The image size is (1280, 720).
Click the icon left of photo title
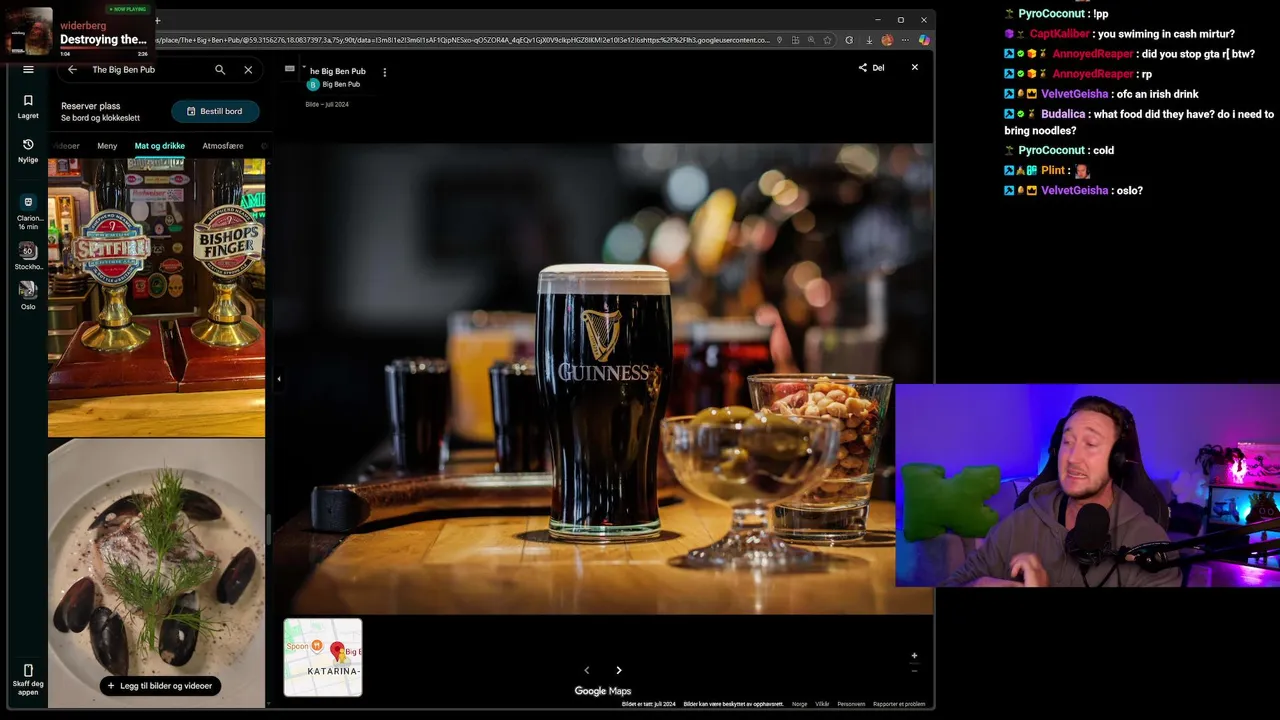click(x=290, y=69)
